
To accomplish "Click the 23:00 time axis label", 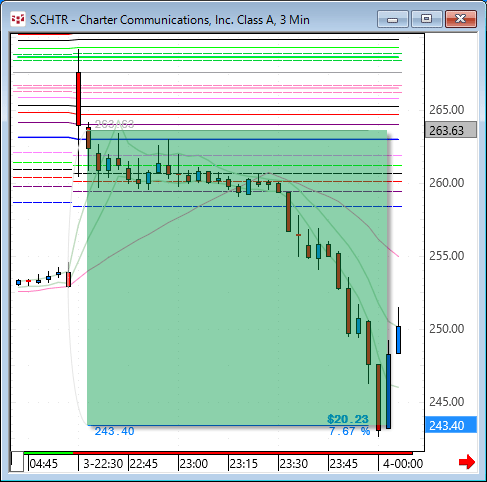I will [x=194, y=464].
